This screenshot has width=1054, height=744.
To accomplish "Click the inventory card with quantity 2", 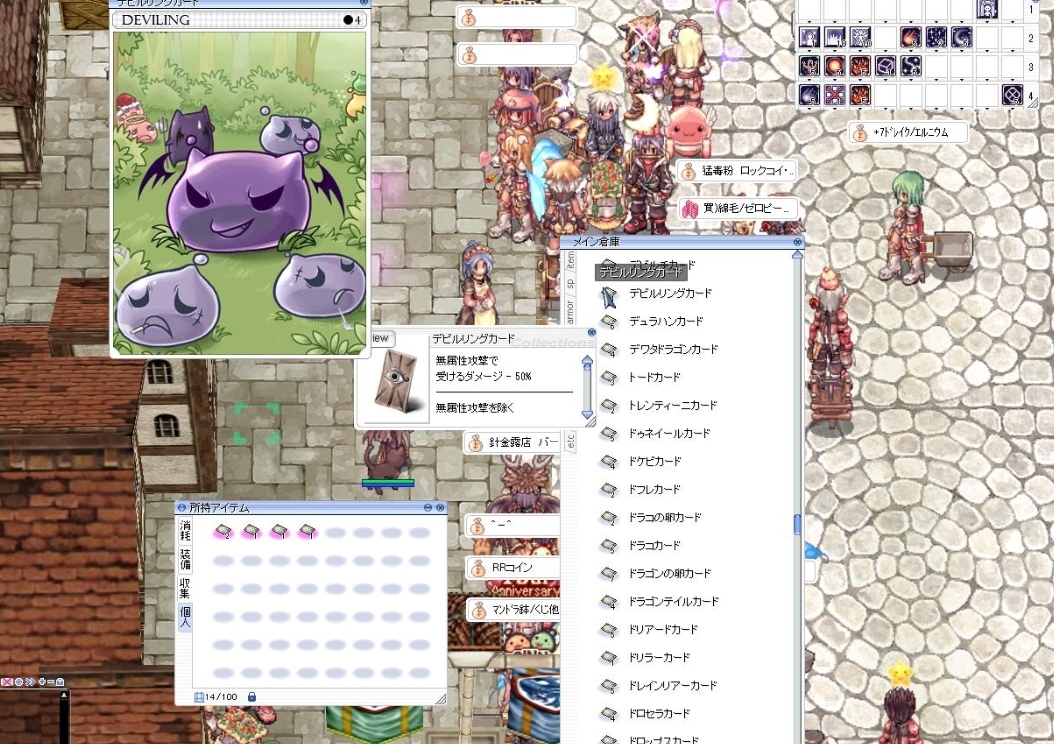I will tap(223, 532).
